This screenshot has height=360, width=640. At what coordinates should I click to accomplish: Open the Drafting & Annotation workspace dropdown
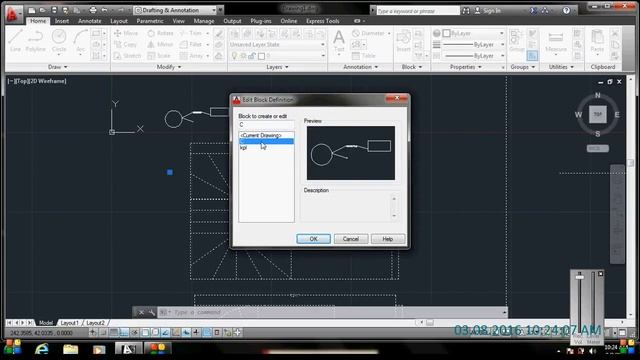pyautogui.click(x=176, y=10)
